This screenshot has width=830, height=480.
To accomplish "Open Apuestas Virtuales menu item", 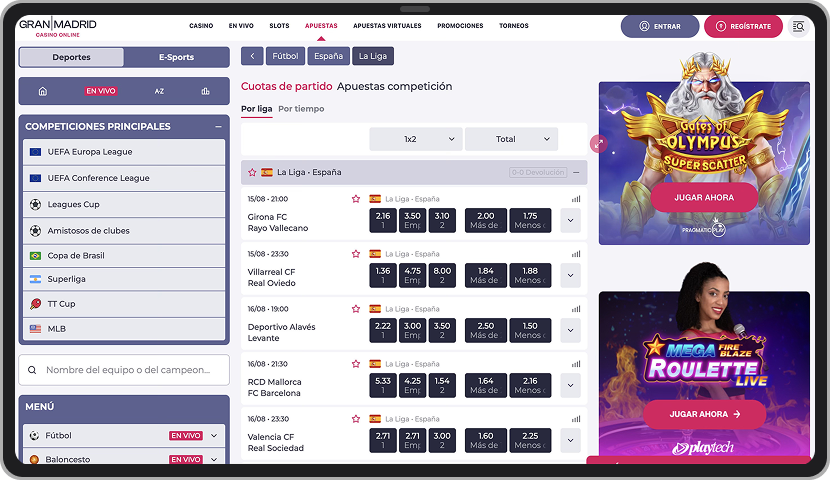I will click(387, 25).
